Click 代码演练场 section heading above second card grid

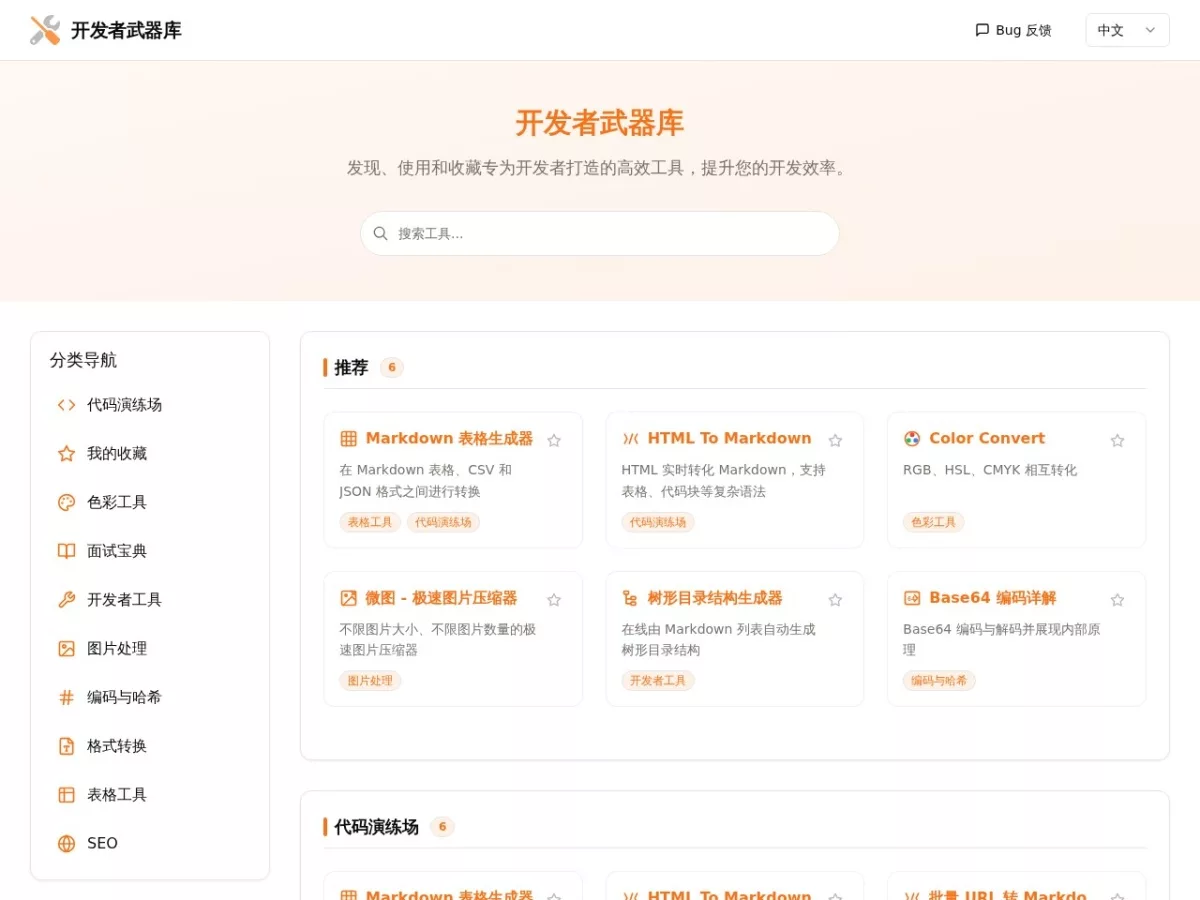pyautogui.click(x=376, y=827)
